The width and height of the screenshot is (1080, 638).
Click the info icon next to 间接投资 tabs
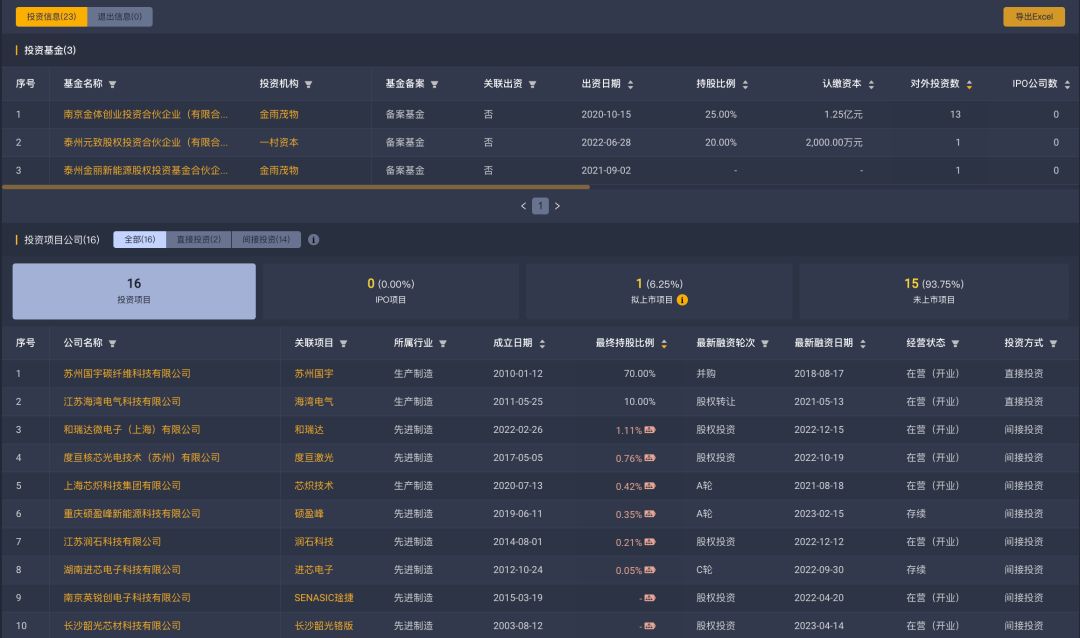click(314, 240)
